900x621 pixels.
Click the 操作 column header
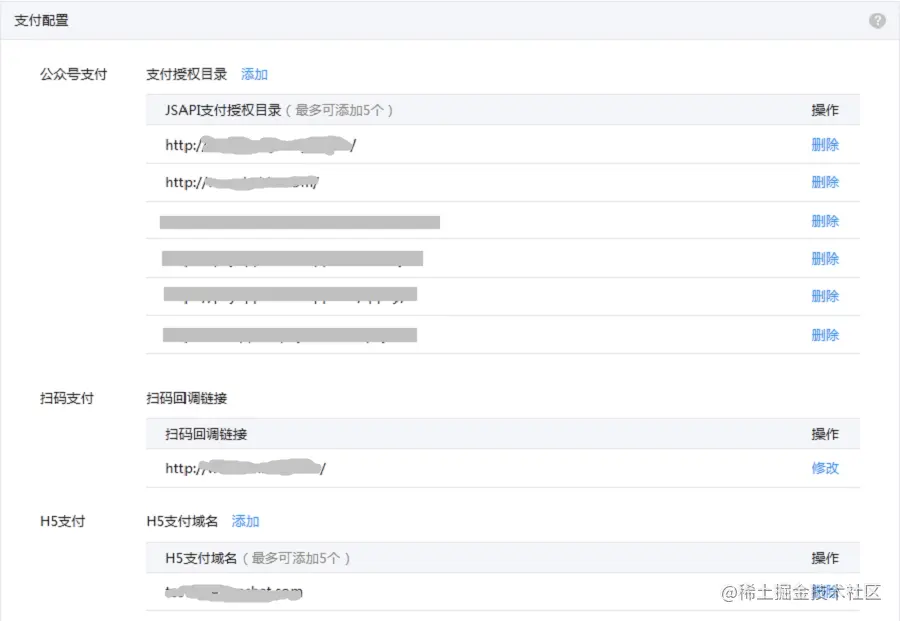(825, 110)
